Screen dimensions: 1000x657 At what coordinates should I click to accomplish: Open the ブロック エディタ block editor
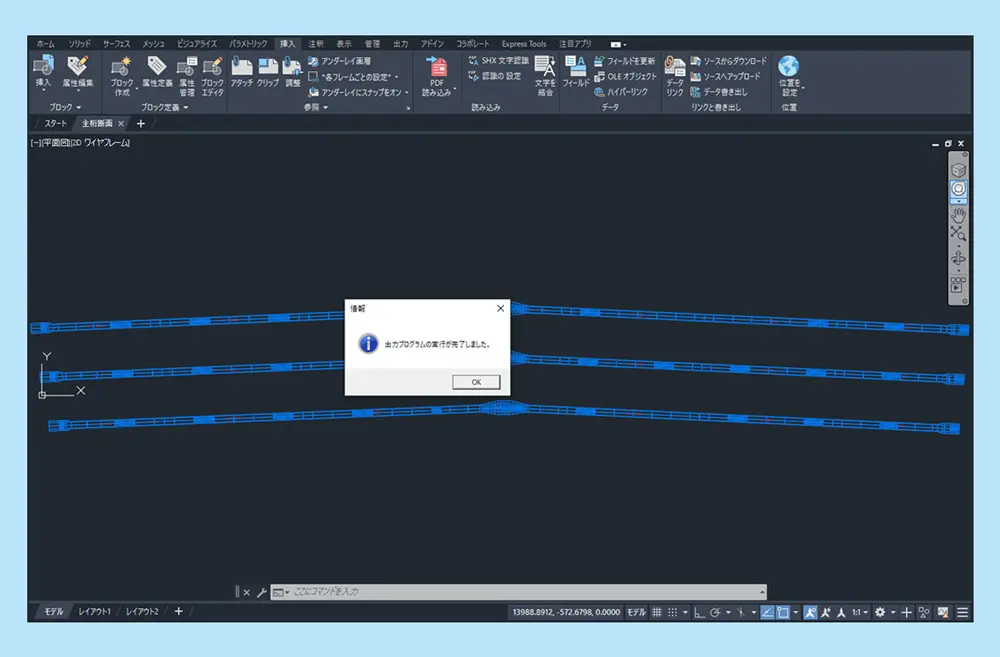pos(212,77)
